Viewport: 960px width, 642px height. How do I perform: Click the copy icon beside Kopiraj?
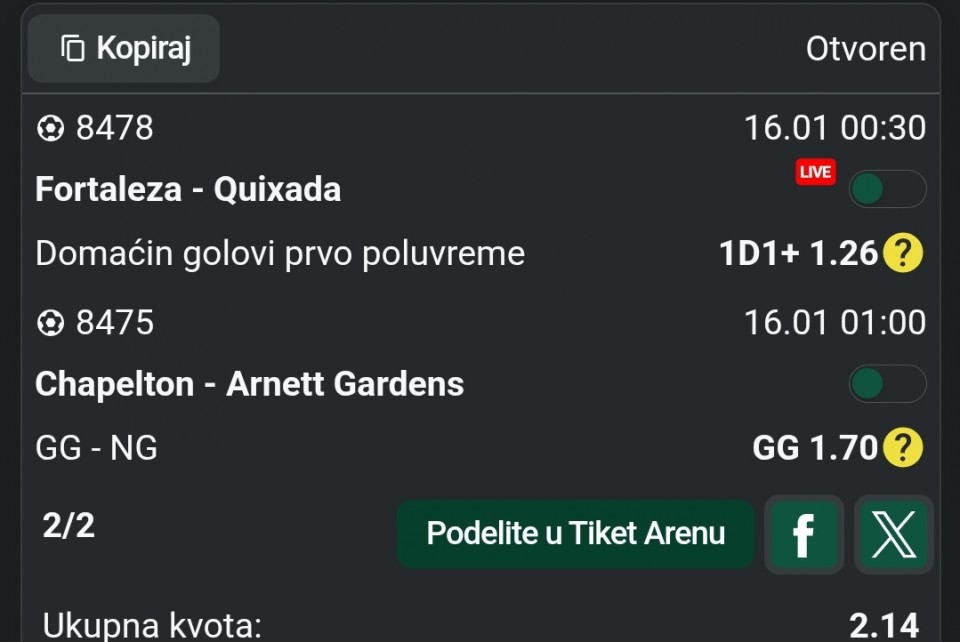pyautogui.click(x=73, y=48)
